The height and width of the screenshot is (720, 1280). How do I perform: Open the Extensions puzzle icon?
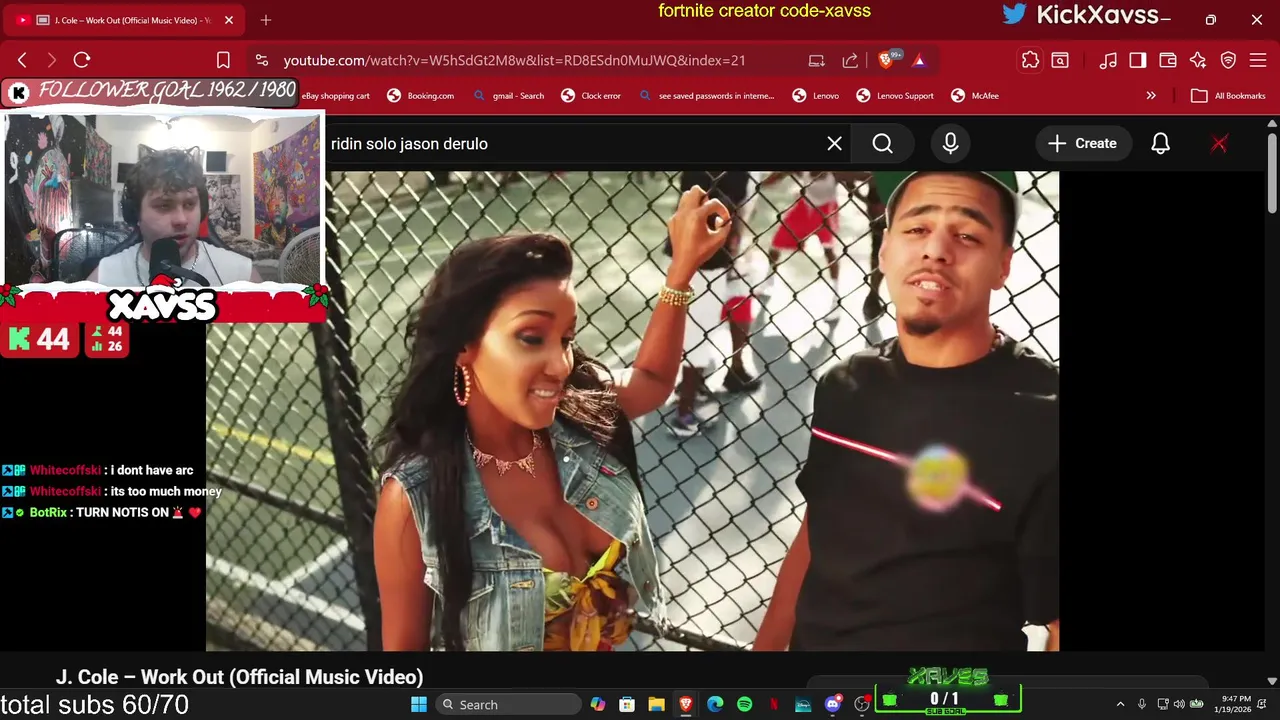(1030, 60)
